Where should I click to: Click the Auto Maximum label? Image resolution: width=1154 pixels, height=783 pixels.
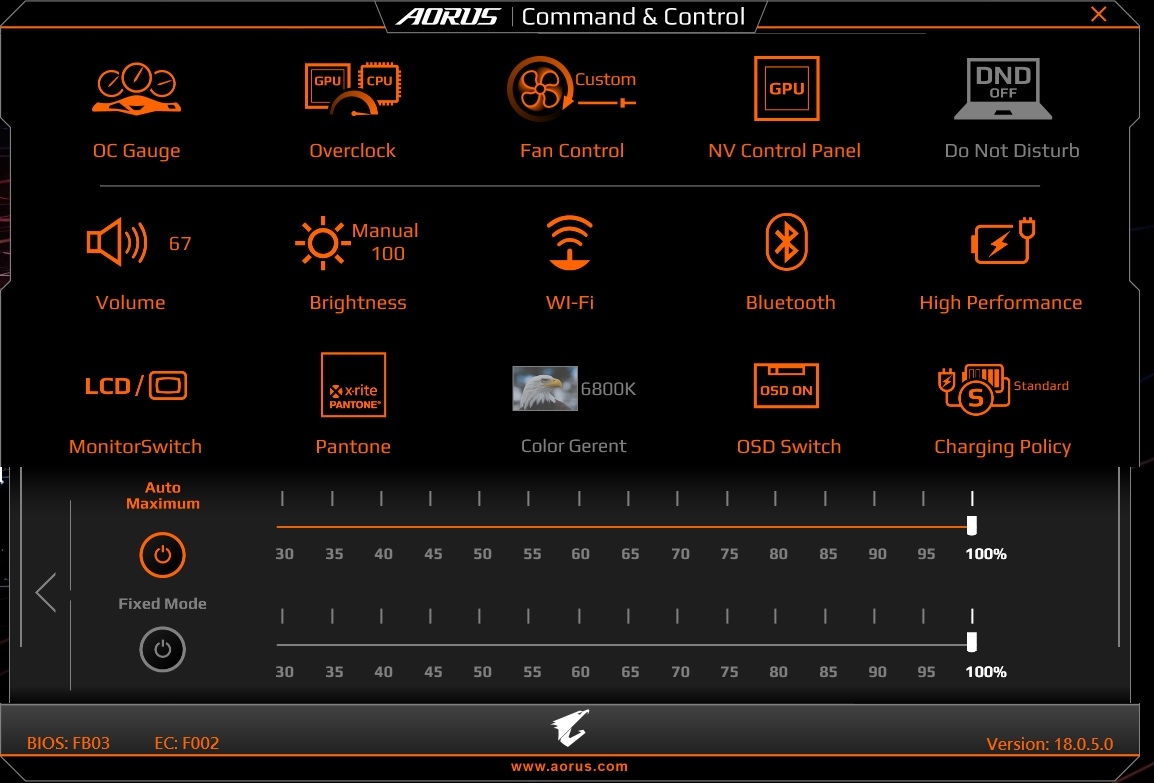(x=163, y=495)
